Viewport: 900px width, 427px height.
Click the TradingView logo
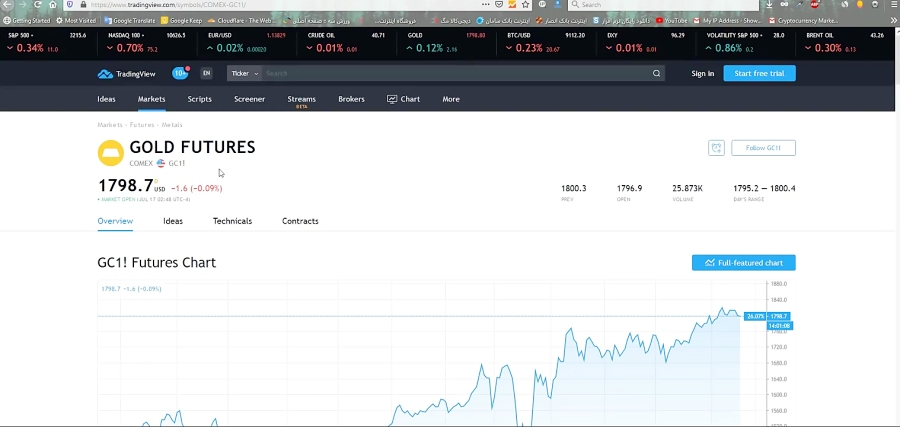126,73
